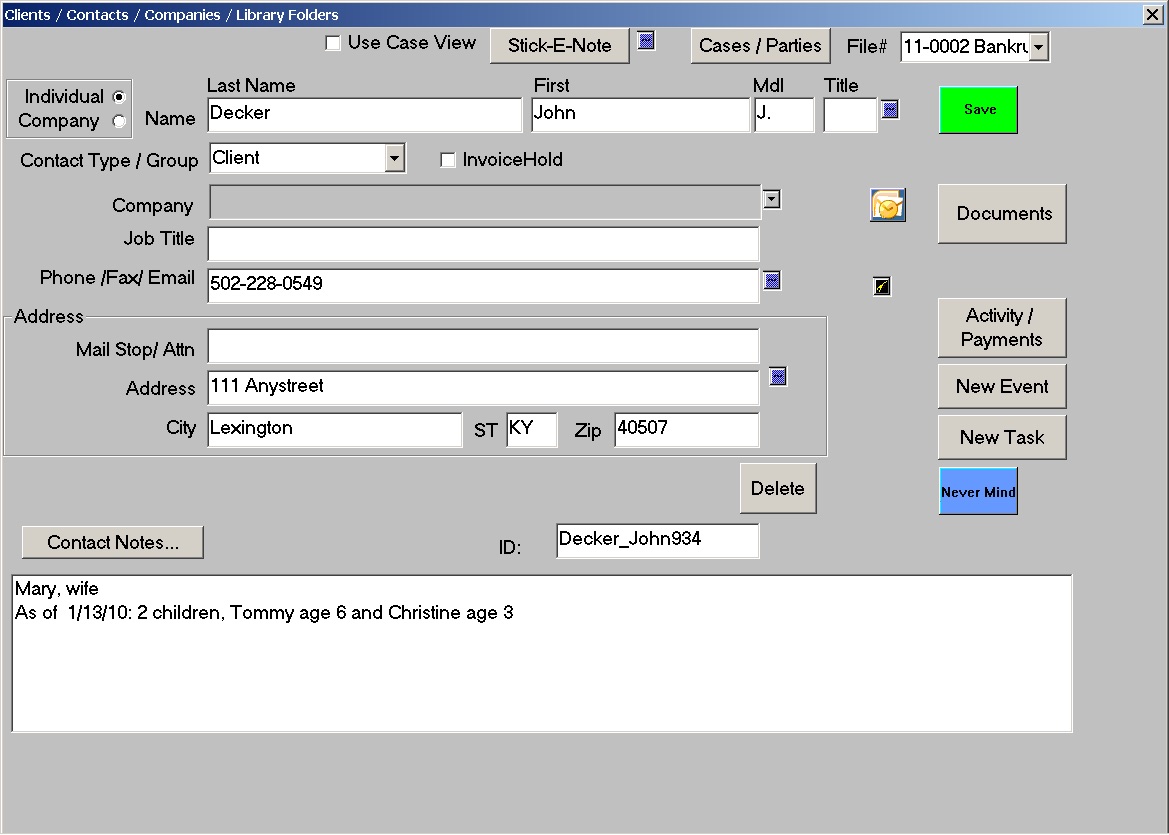Click the Last Name field containing Decker

point(365,115)
